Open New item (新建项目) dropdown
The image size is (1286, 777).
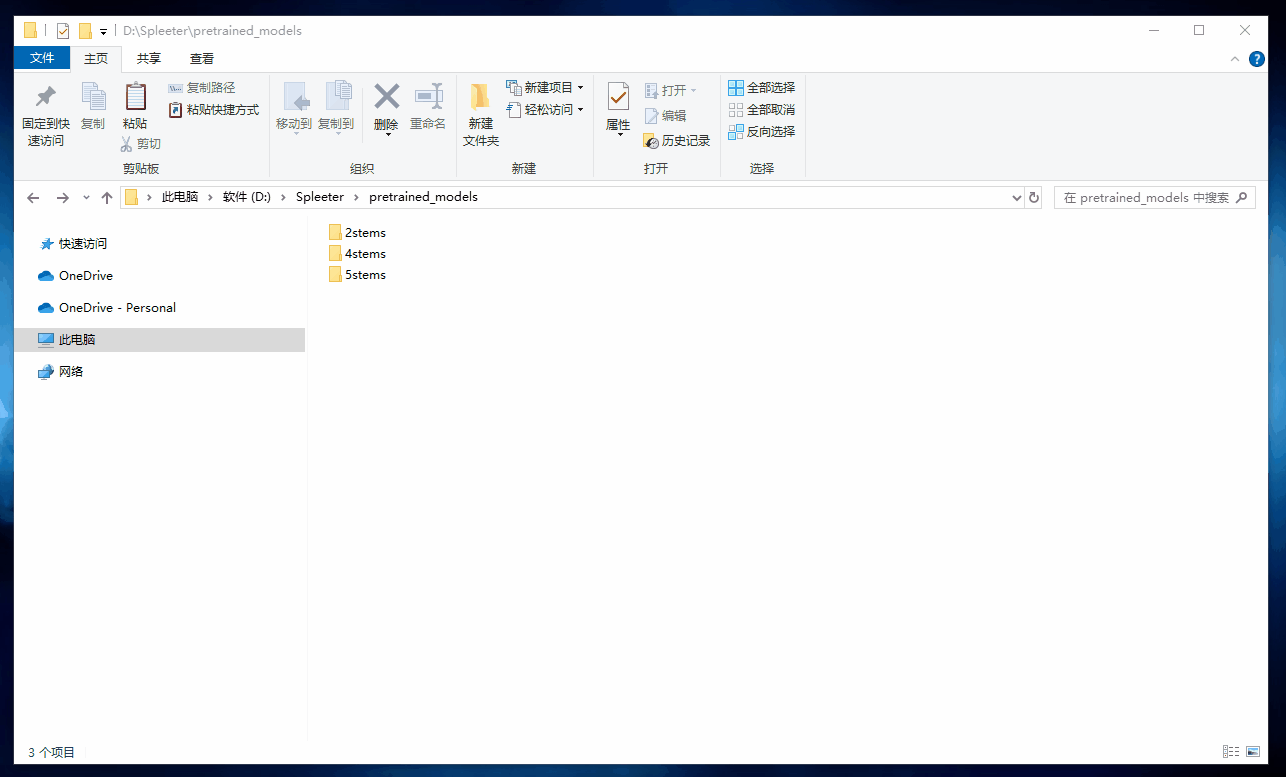tap(545, 88)
